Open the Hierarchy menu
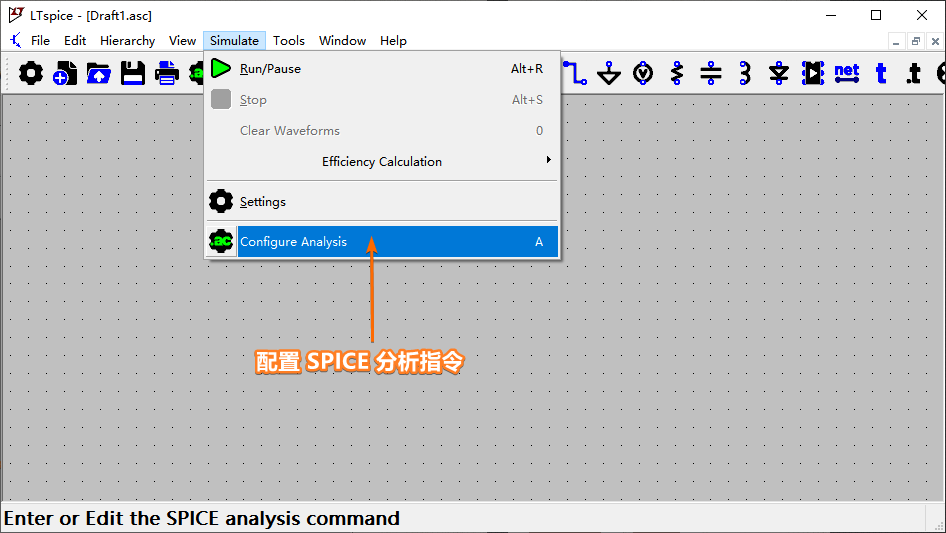This screenshot has width=946, height=533. (x=127, y=40)
